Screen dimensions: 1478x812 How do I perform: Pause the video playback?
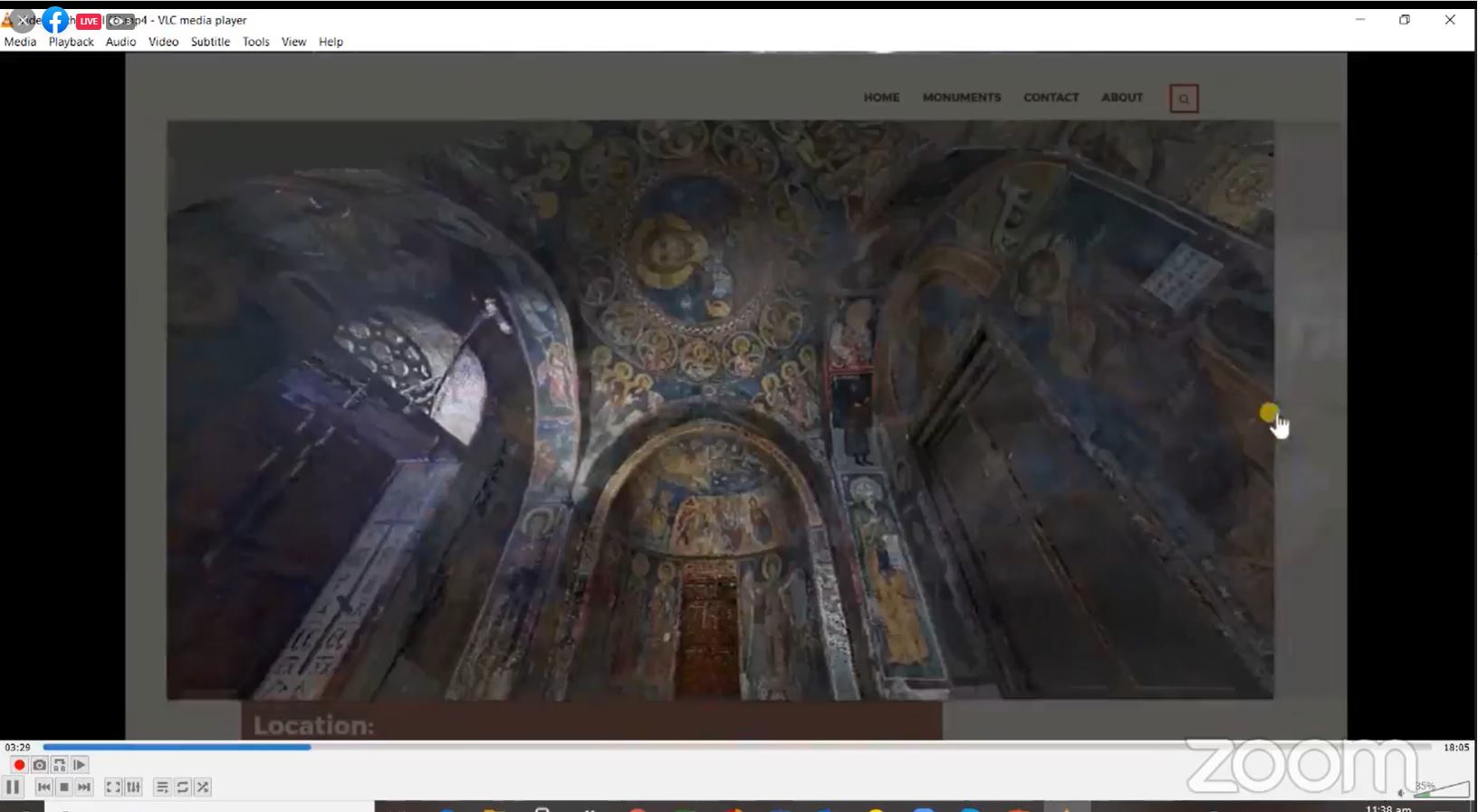coord(13,788)
